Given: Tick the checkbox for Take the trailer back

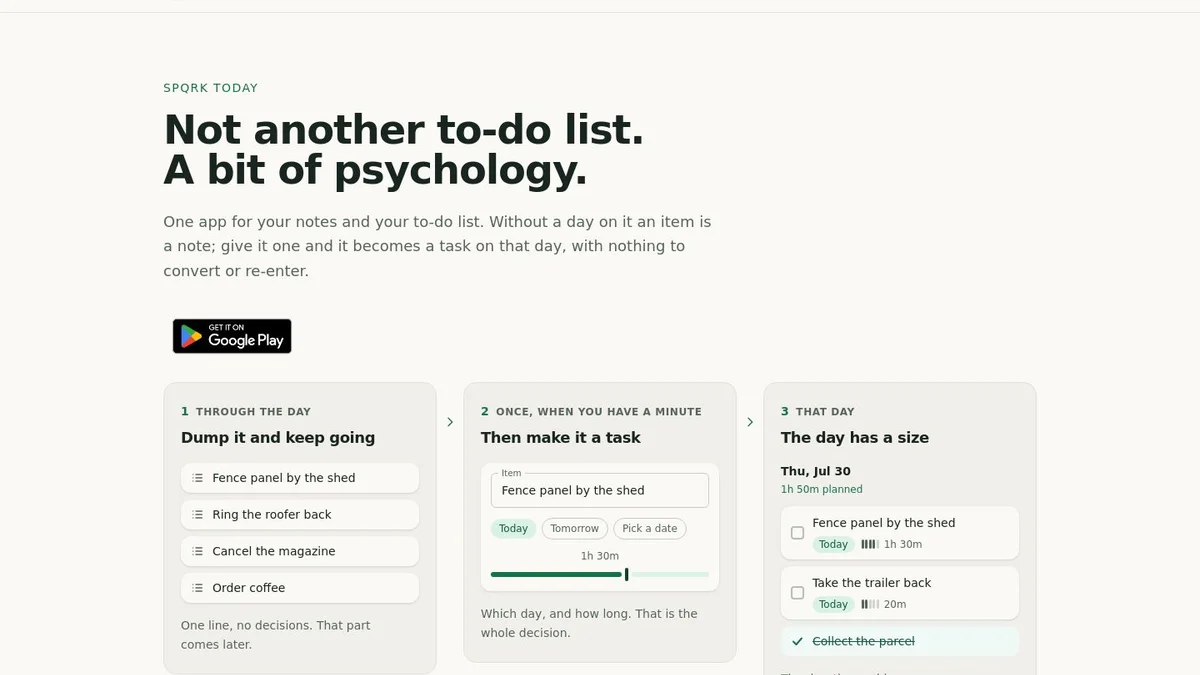Looking at the screenshot, I should tap(797, 593).
